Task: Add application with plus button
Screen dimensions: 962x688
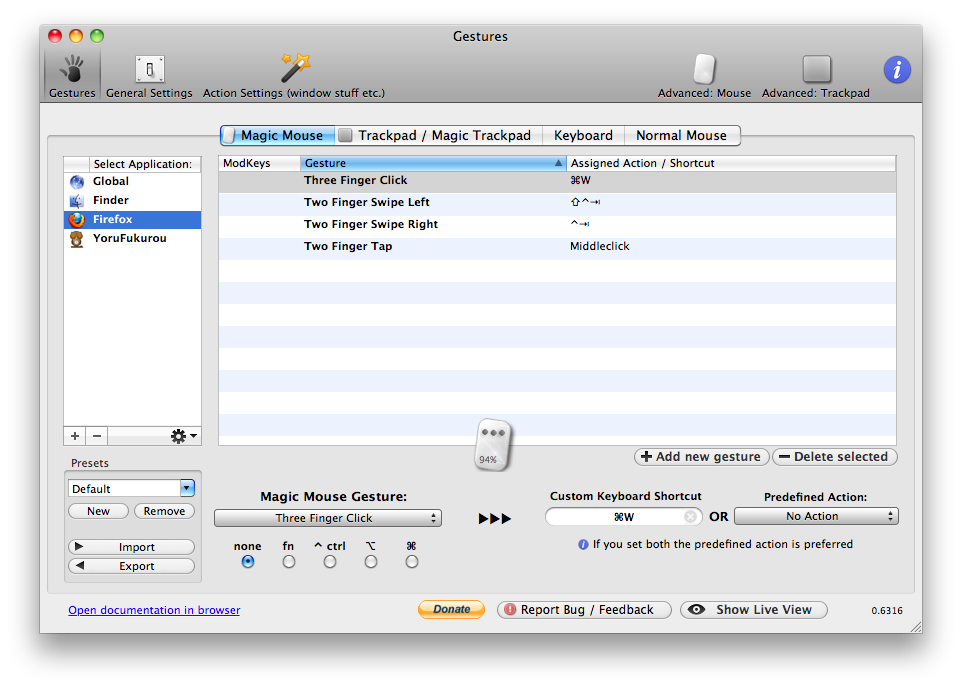Action: pos(75,436)
